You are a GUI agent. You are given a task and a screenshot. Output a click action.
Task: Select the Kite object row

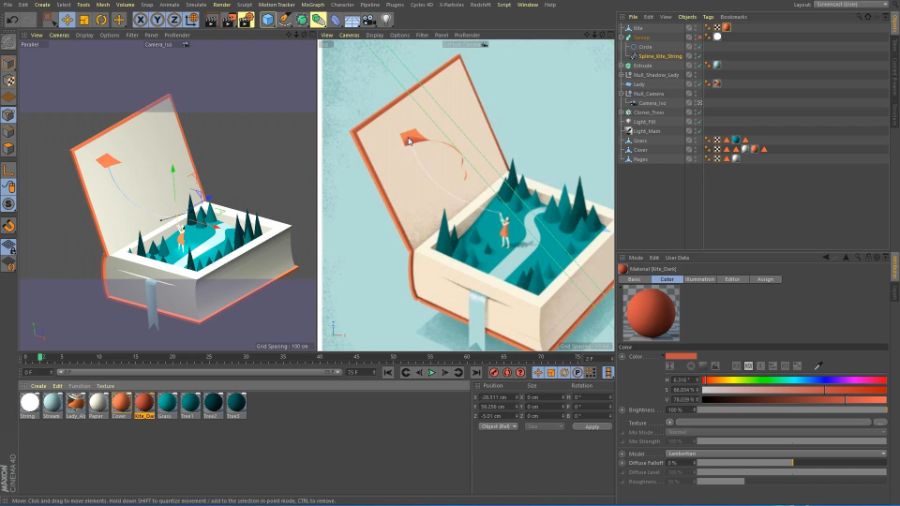pyautogui.click(x=638, y=28)
